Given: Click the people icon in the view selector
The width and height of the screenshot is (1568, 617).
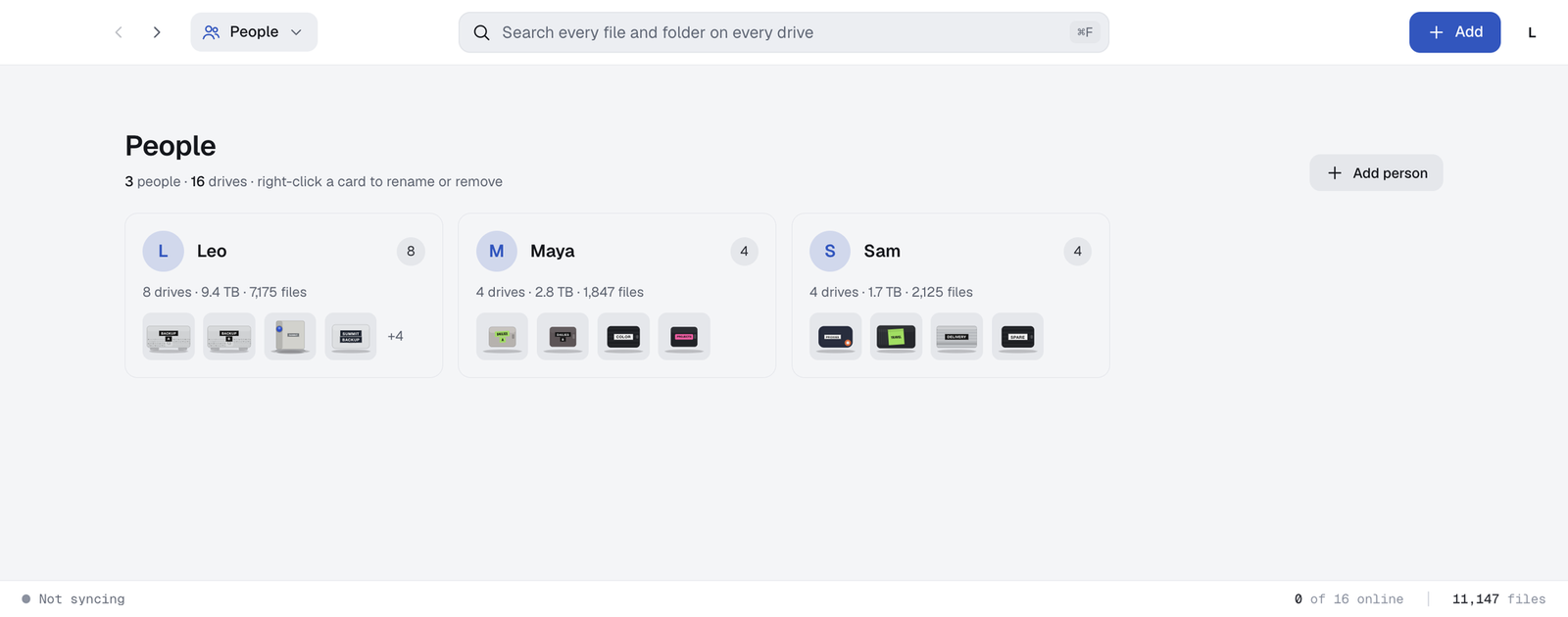Looking at the screenshot, I should pos(211,32).
